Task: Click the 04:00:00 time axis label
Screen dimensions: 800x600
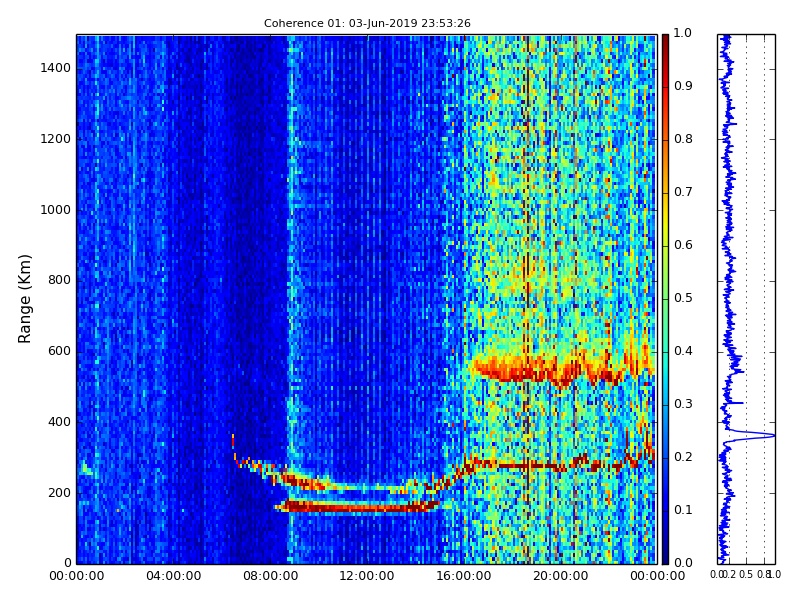Action: click(x=173, y=576)
